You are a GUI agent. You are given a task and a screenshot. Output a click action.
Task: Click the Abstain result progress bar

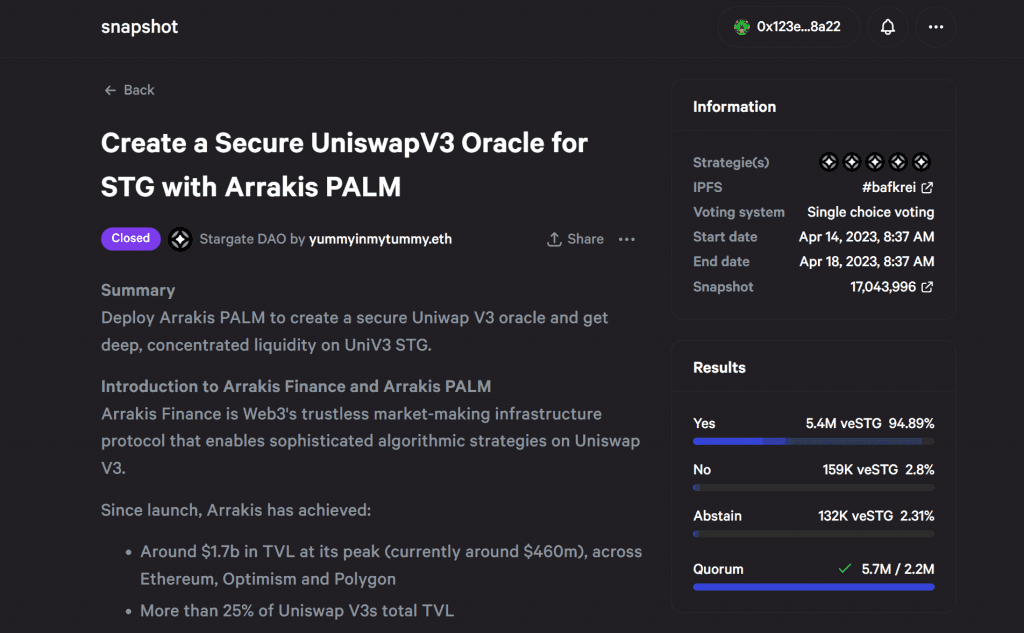pos(814,534)
